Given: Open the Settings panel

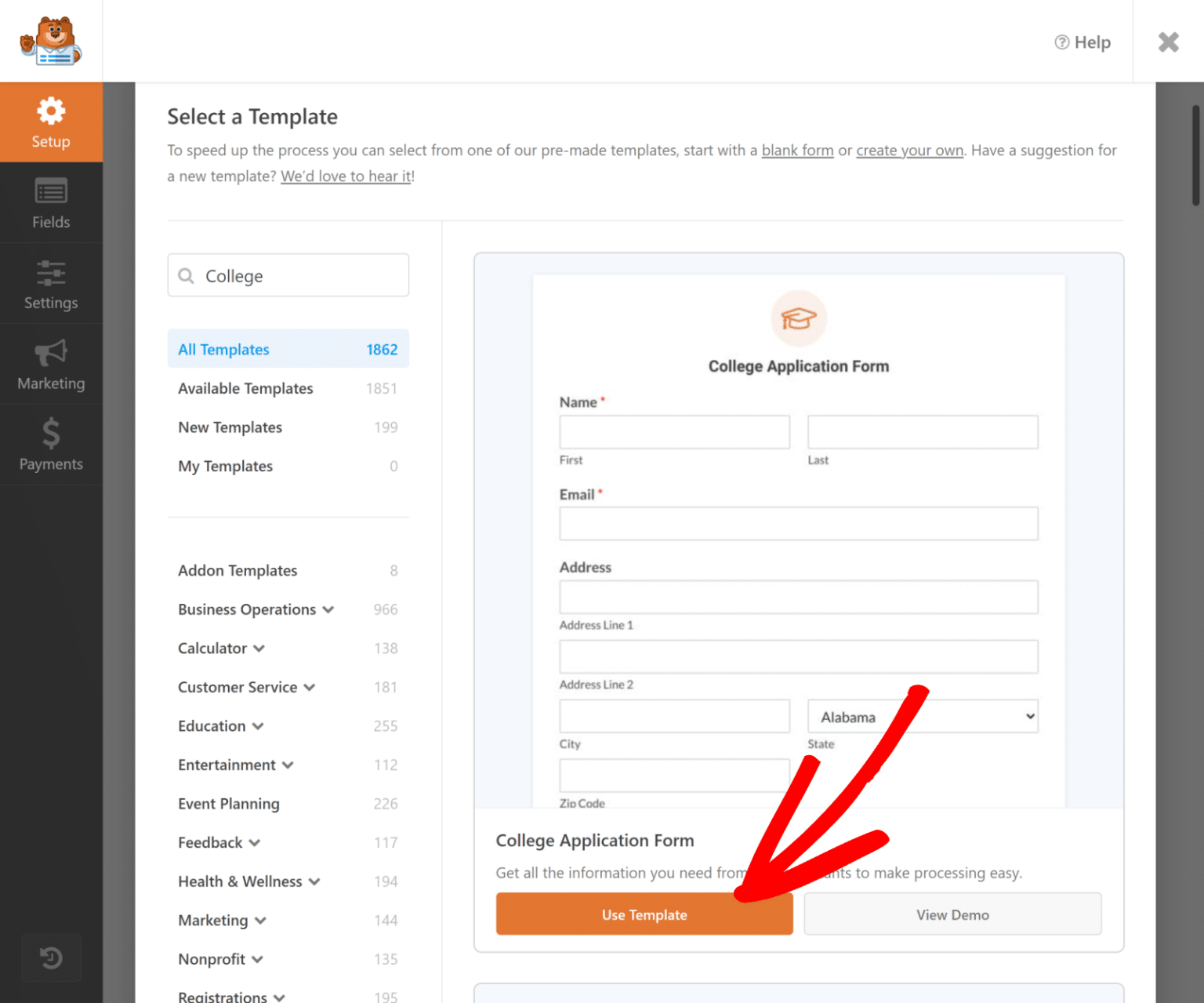Looking at the screenshot, I should (x=51, y=284).
